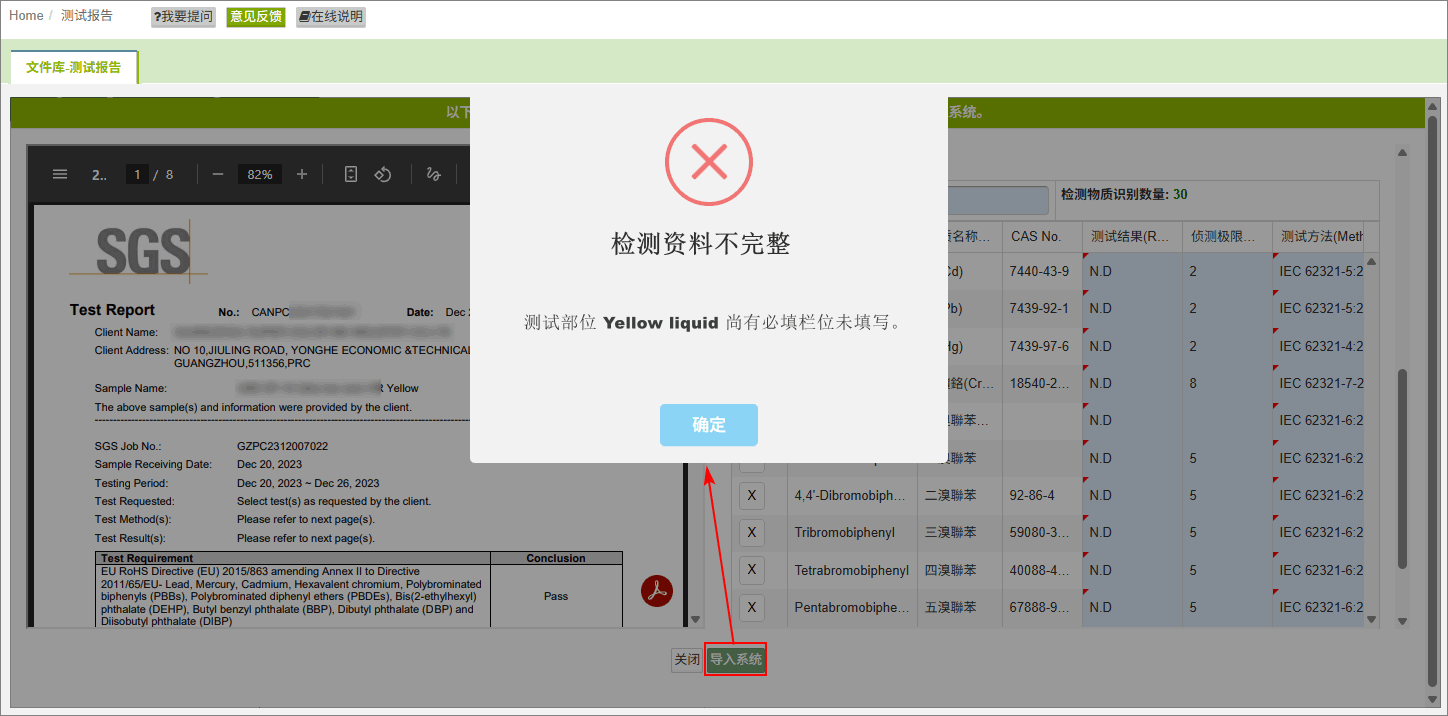1448x716 pixels.
Task: Click the PDF page number field
Action: 137,174
